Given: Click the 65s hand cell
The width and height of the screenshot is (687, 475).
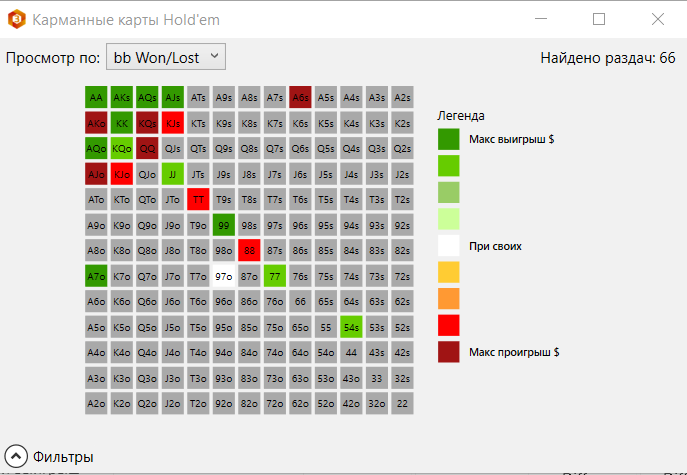Looking at the screenshot, I should click(326, 301).
